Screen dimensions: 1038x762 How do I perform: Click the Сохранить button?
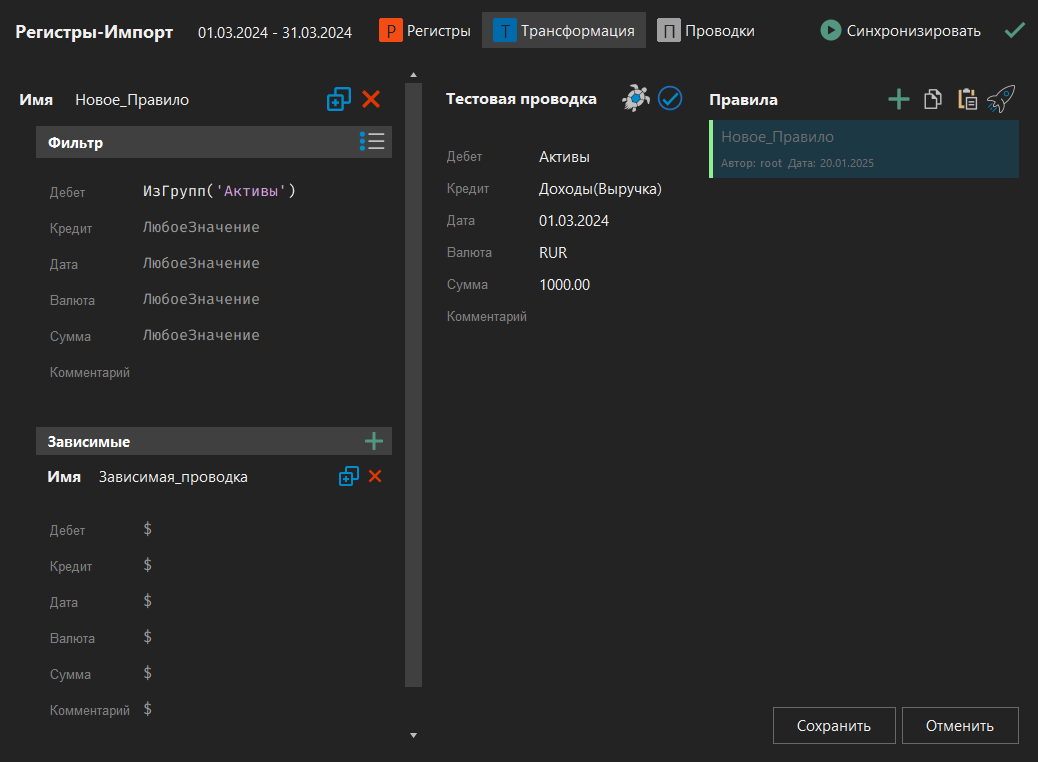tap(833, 726)
